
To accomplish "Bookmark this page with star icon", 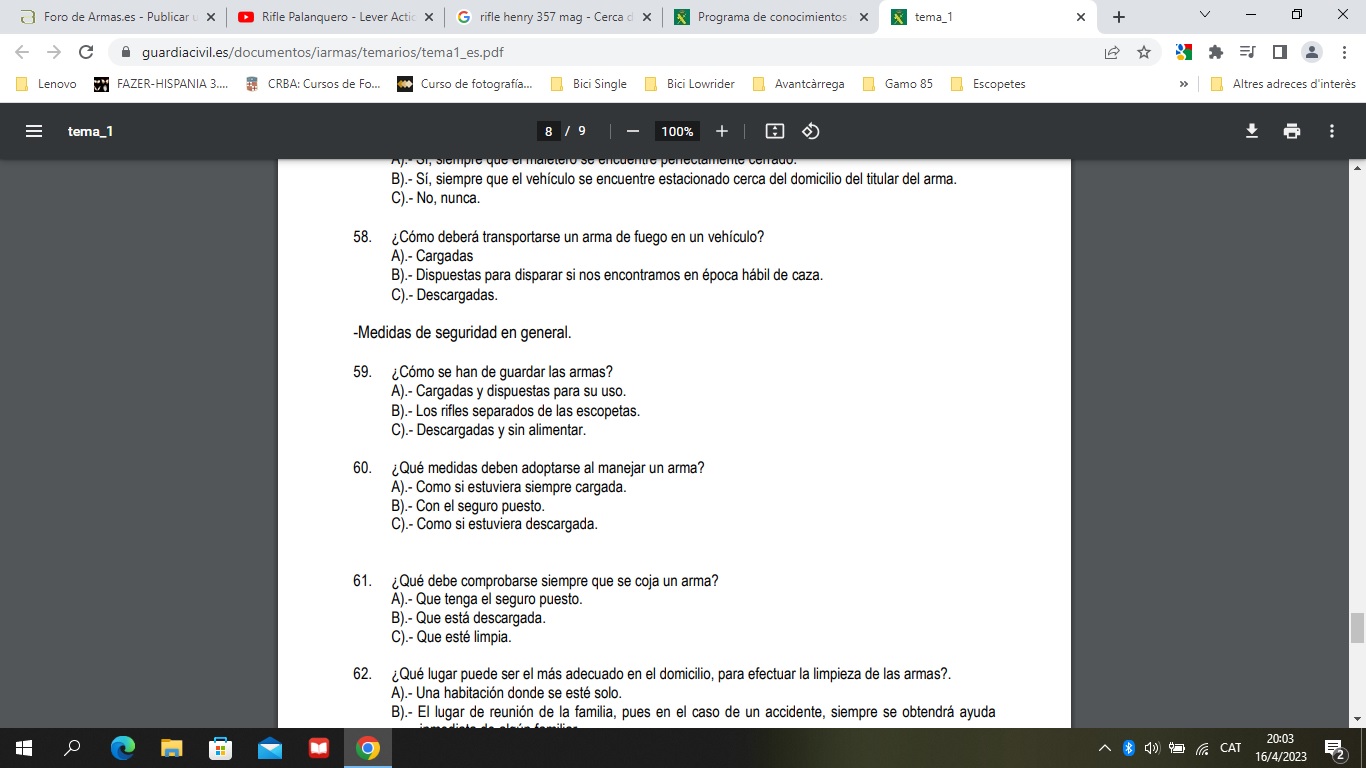I will pyautogui.click(x=1144, y=52).
